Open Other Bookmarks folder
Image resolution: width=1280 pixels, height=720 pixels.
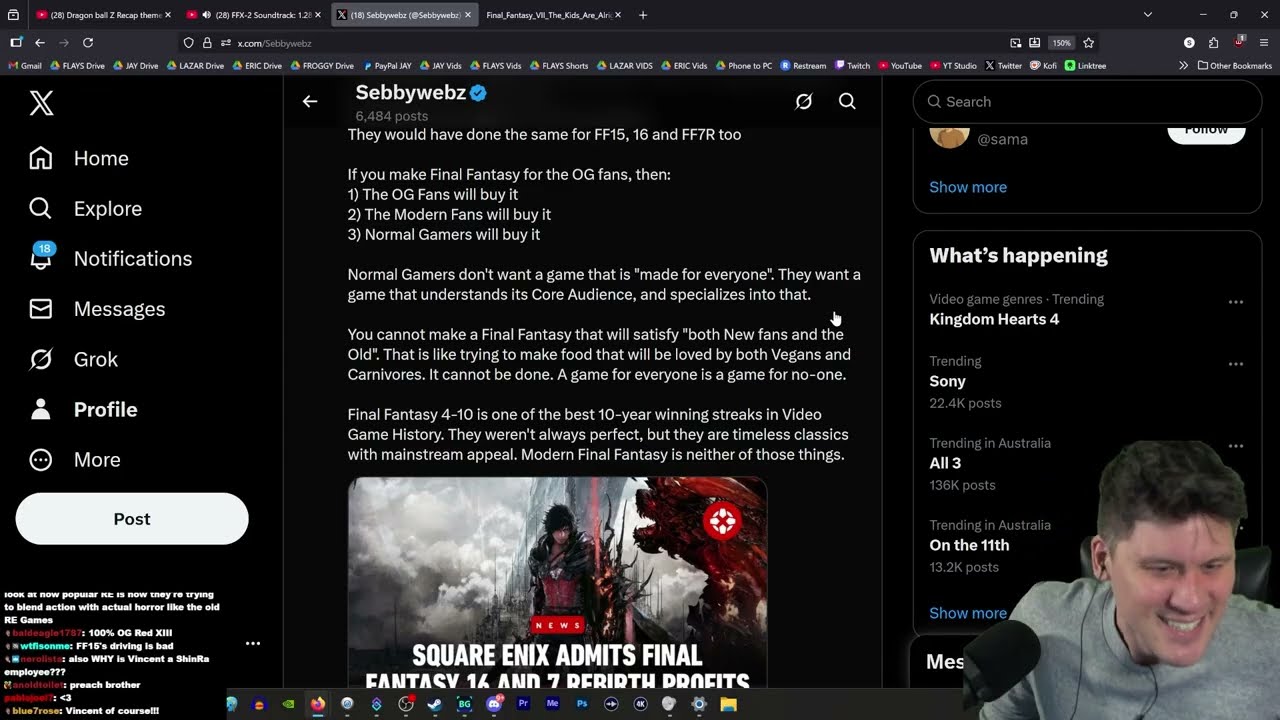coord(1234,66)
